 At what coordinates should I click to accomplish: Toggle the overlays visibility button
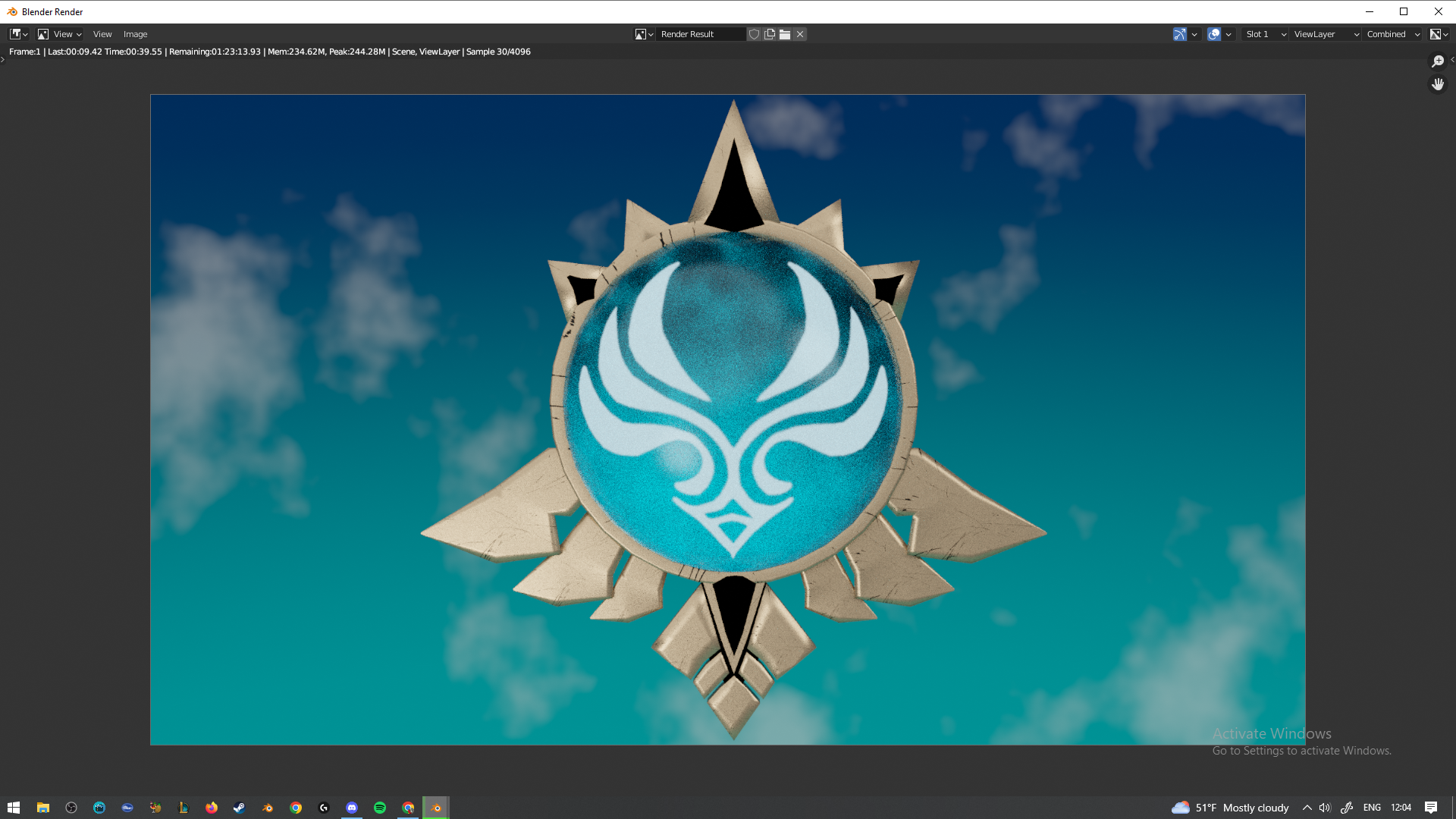click(x=1214, y=34)
